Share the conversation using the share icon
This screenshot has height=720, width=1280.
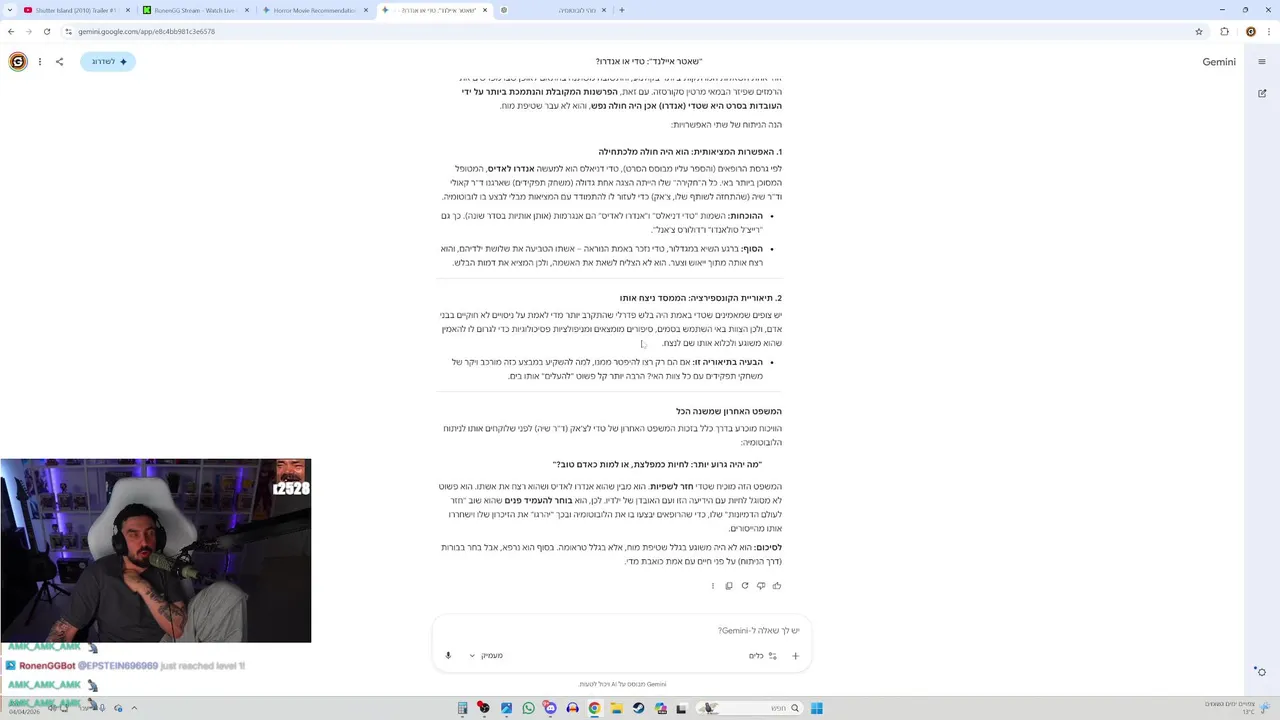(x=59, y=62)
